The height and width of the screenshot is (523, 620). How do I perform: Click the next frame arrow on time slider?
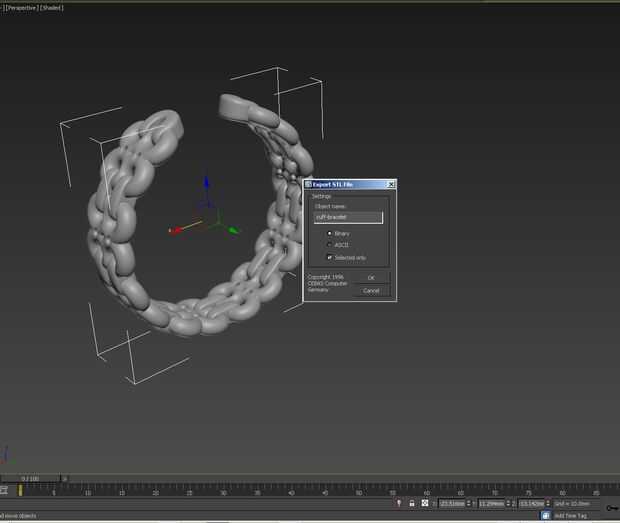point(65,479)
